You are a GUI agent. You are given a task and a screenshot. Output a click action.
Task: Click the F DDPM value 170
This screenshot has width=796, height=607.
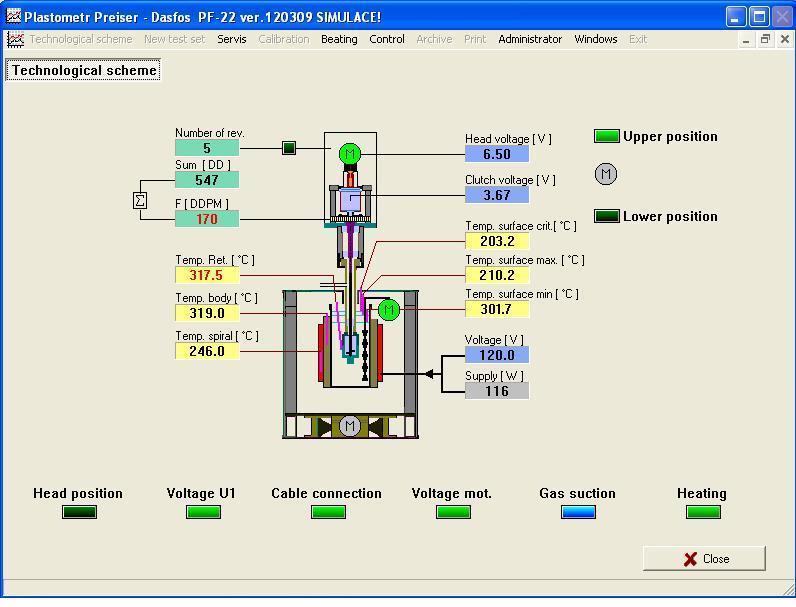pos(207,219)
